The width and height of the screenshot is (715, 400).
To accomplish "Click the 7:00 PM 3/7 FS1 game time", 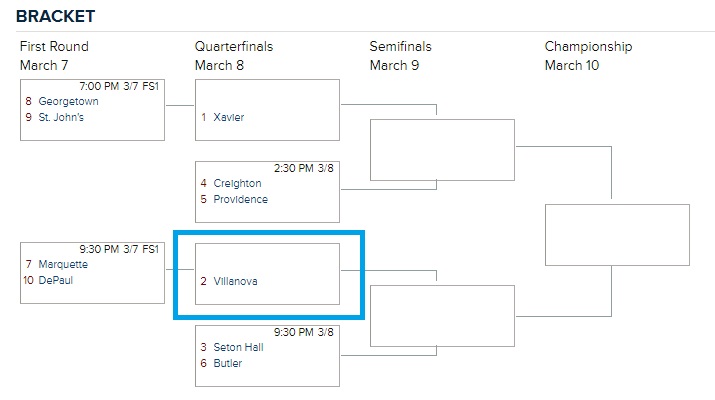I will [x=120, y=87].
